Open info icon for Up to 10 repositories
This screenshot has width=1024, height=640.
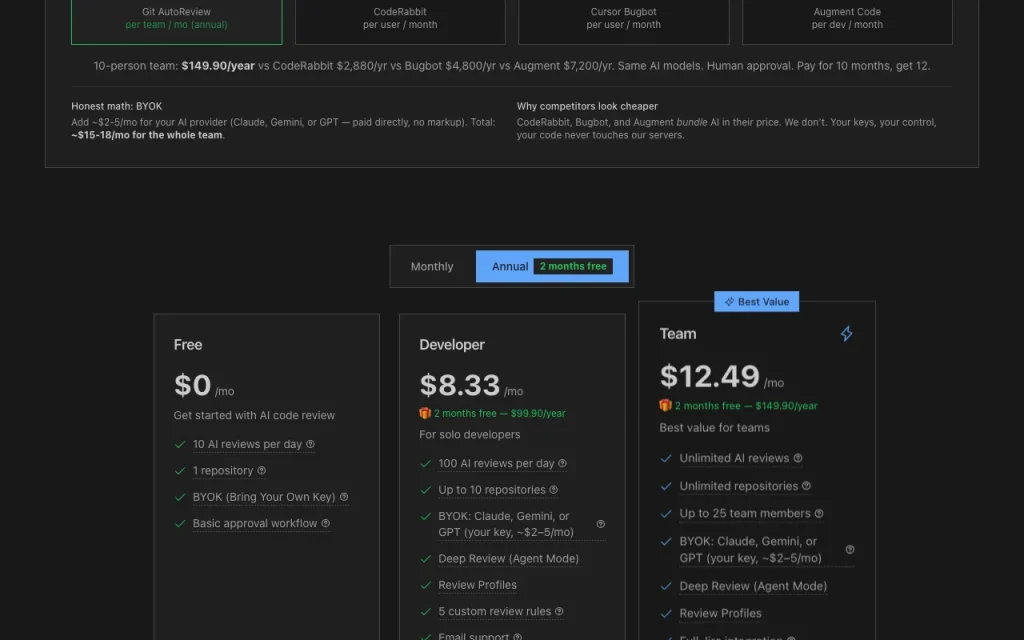(x=553, y=490)
